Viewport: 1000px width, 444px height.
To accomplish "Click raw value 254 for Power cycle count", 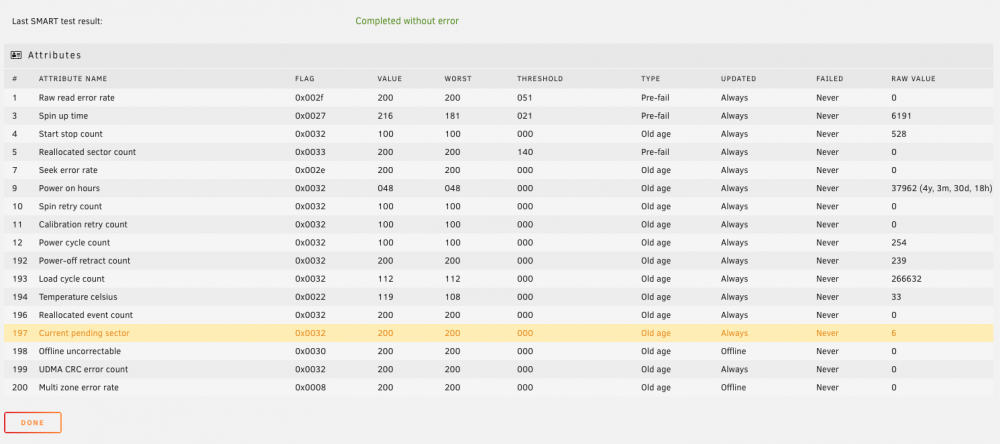I will (x=899, y=242).
